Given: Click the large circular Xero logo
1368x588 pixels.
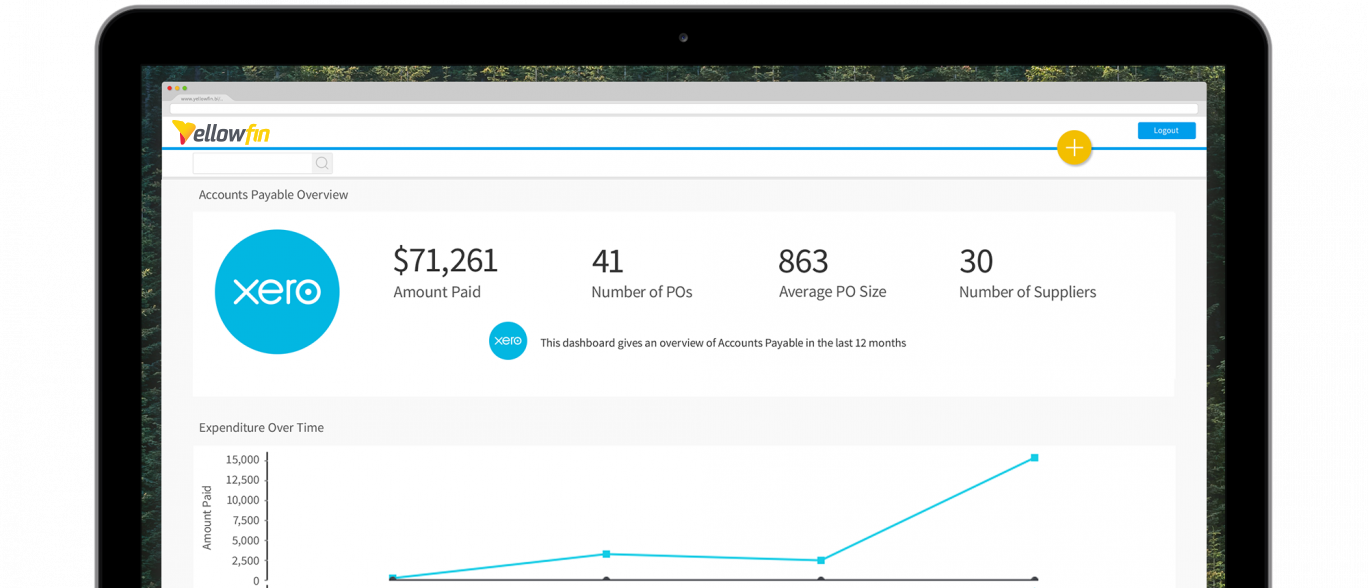Looking at the screenshot, I should point(277,292).
